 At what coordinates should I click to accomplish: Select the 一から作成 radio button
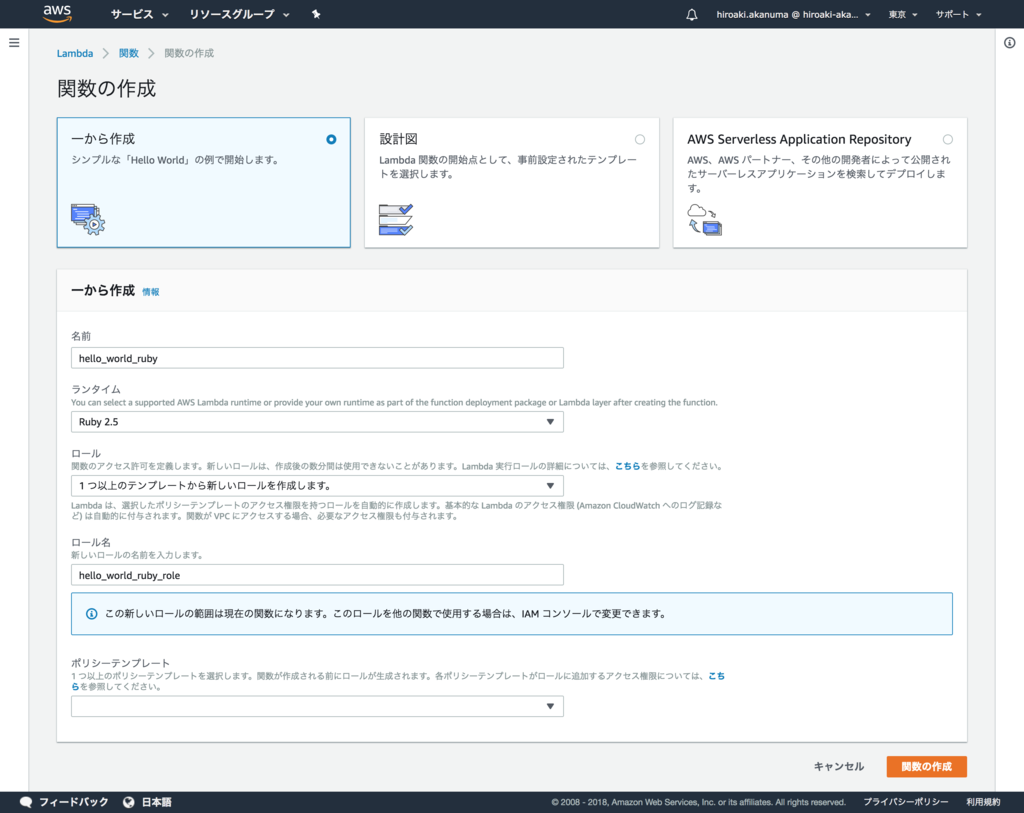click(x=331, y=139)
